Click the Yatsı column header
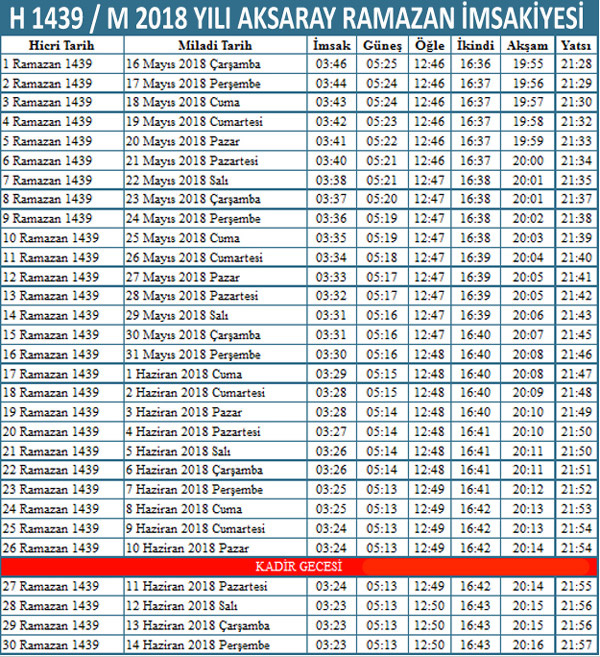Viewport: 600px width, 657px height. 575,46
